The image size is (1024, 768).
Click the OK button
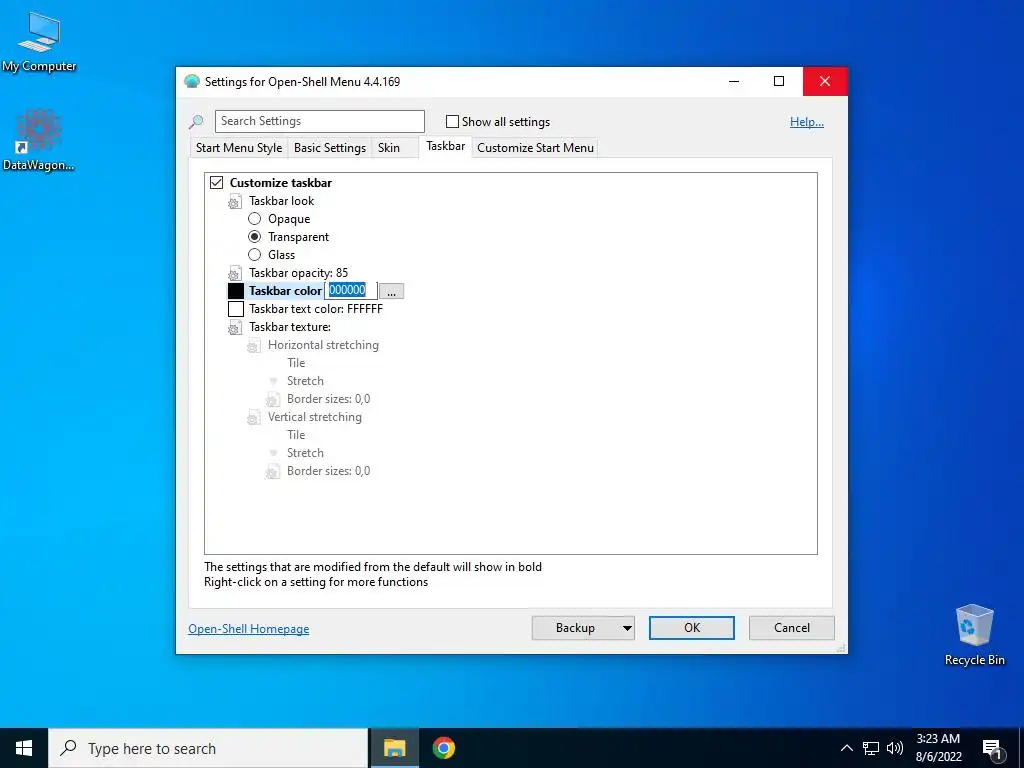point(692,628)
